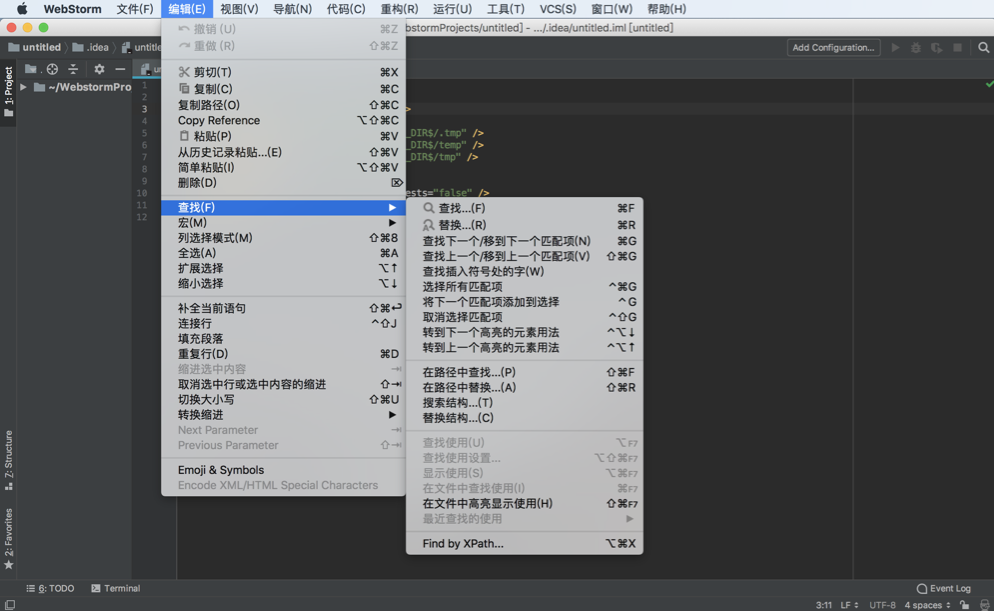Open the 重构(R) menu

399,9
